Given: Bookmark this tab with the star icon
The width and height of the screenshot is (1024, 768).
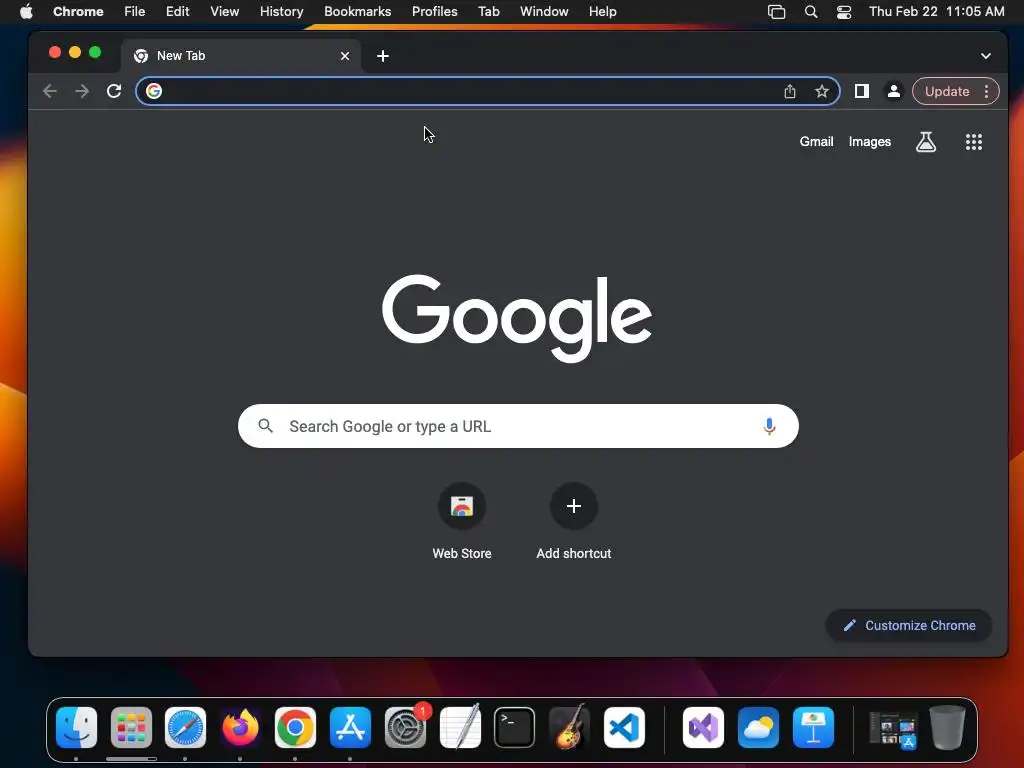Looking at the screenshot, I should pyautogui.click(x=822, y=91).
